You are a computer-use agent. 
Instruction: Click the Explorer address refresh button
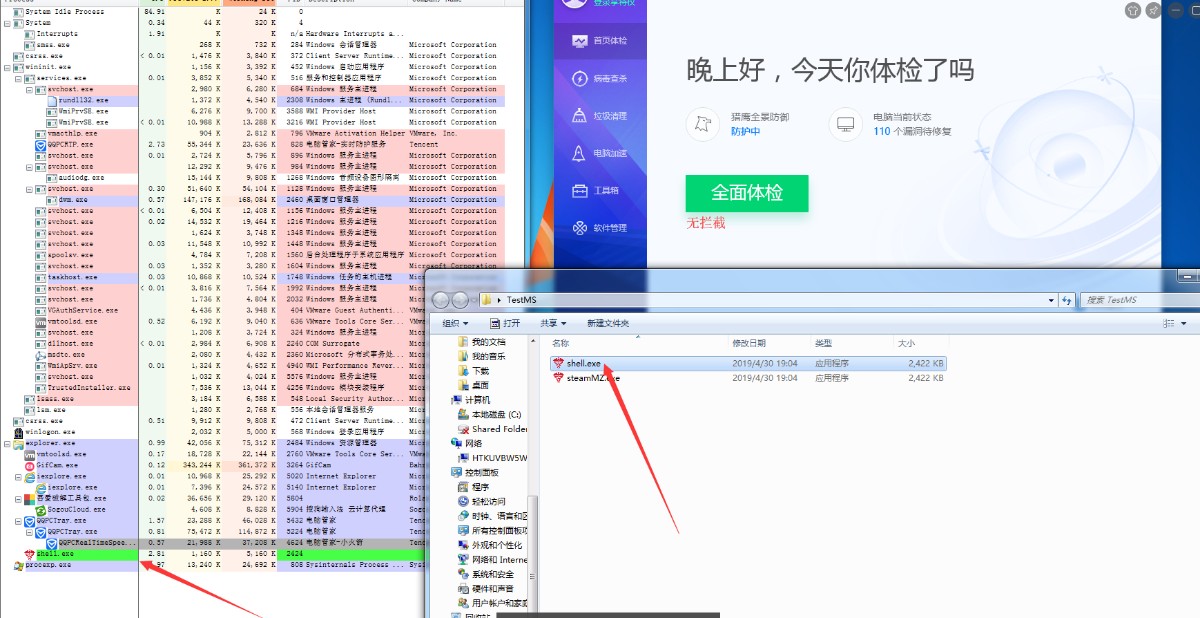pos(1069,299)
